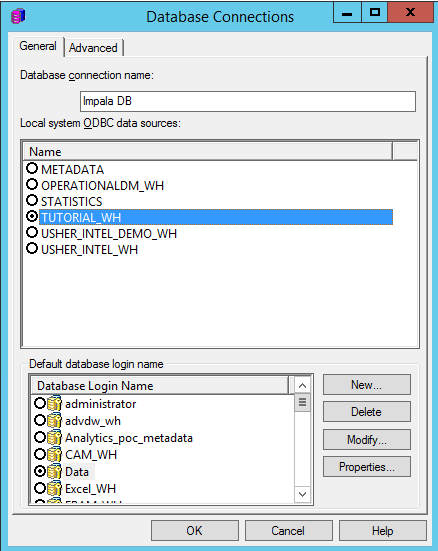
Task: Select the METADATA data source radio button
Action: [x=32, y=169]
